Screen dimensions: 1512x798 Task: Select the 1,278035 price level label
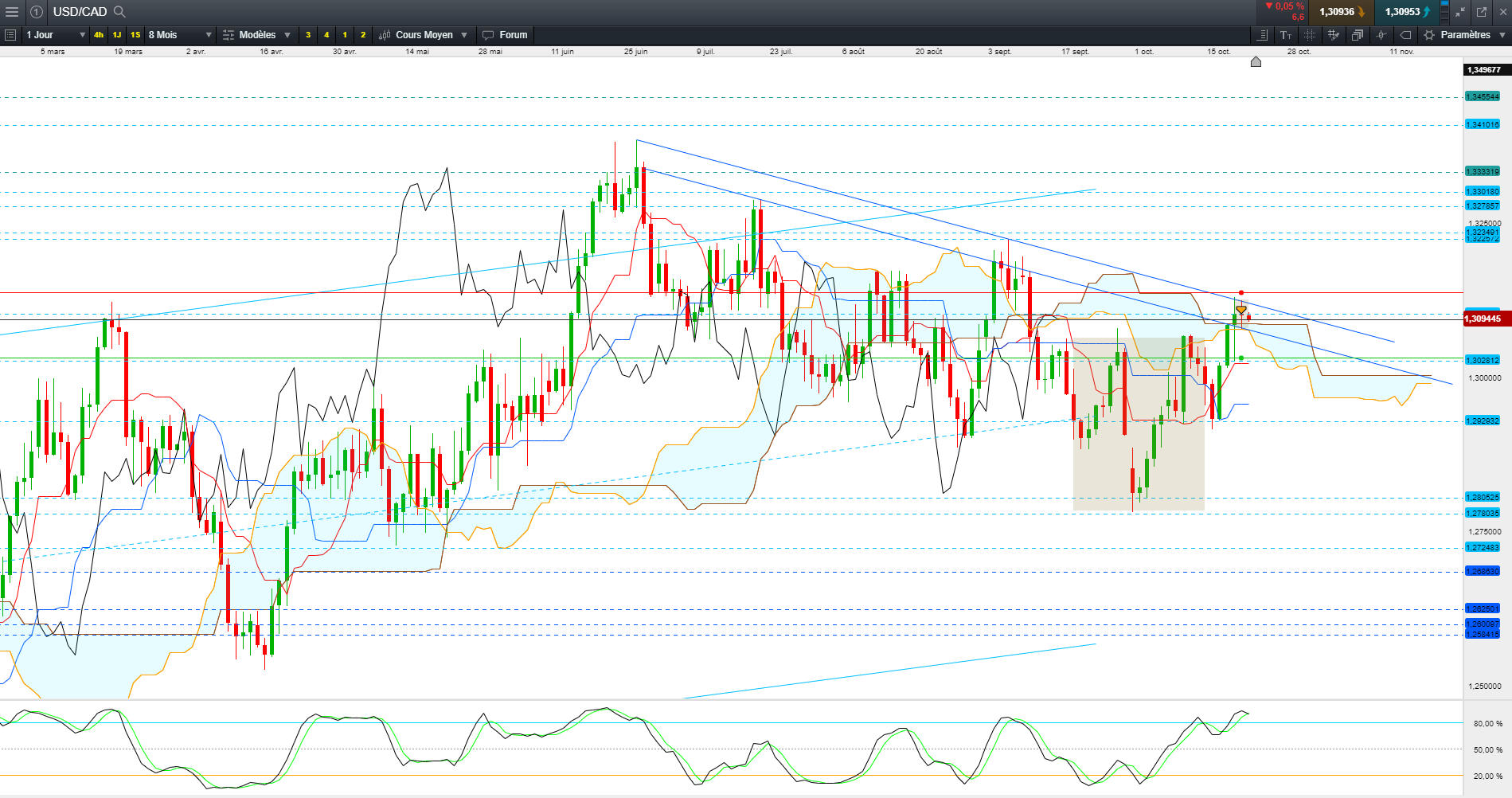[x=1483, y=514]
